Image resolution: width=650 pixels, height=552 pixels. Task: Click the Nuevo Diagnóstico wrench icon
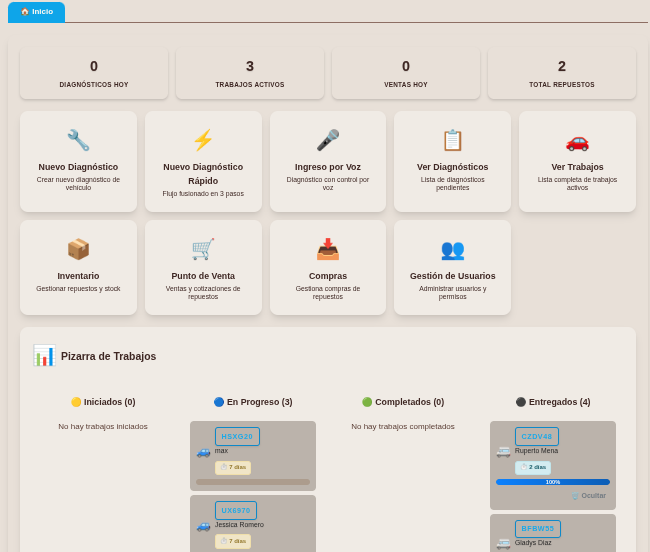point(78,140)
